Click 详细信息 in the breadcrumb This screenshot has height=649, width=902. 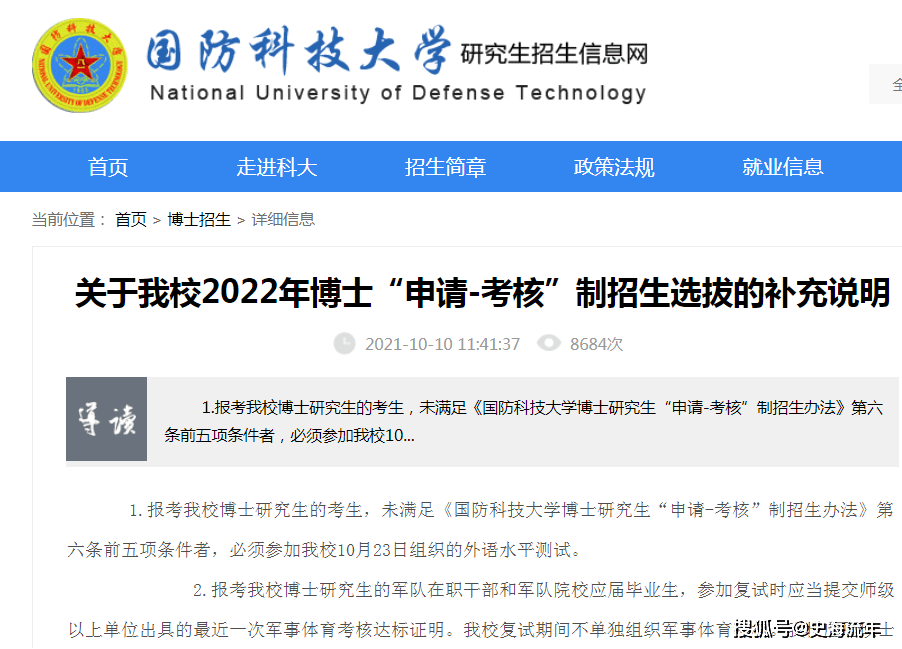(283, 219)
